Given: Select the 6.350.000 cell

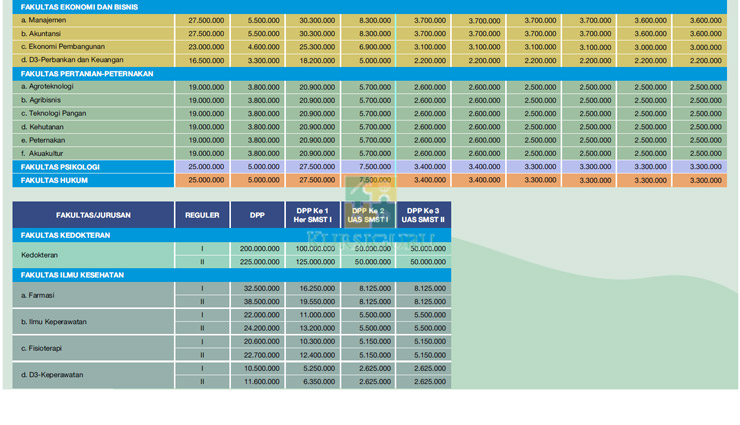Looking at the screenshot, I should click(319, 381).
